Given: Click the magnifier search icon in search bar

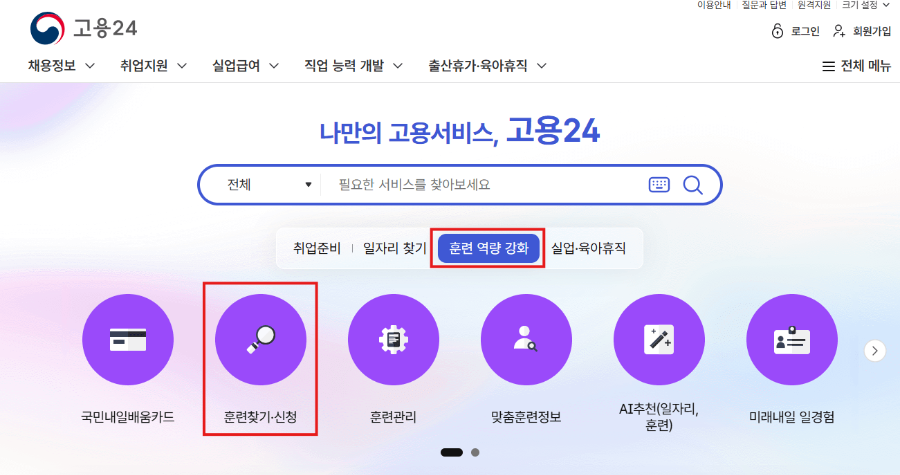Looking at the screenshot, I should [693, 185].
